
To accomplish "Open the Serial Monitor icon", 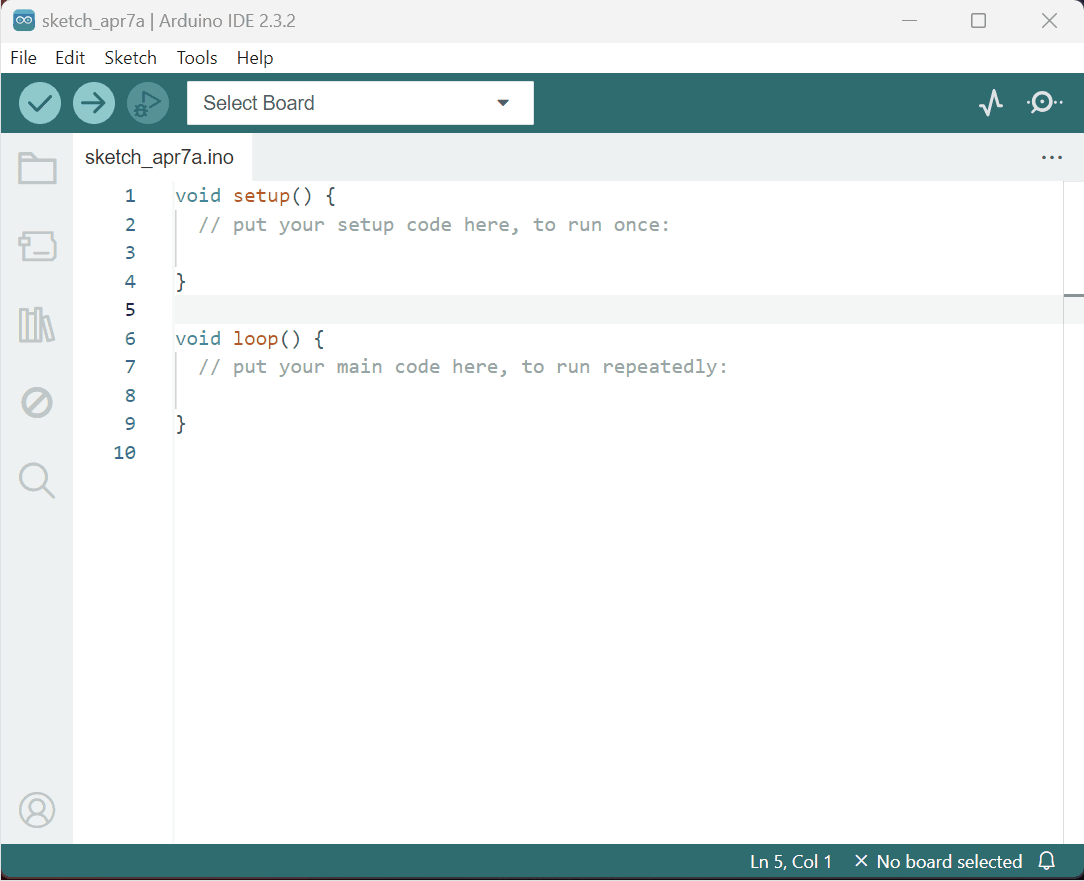I will click(x=1044, y=102).
